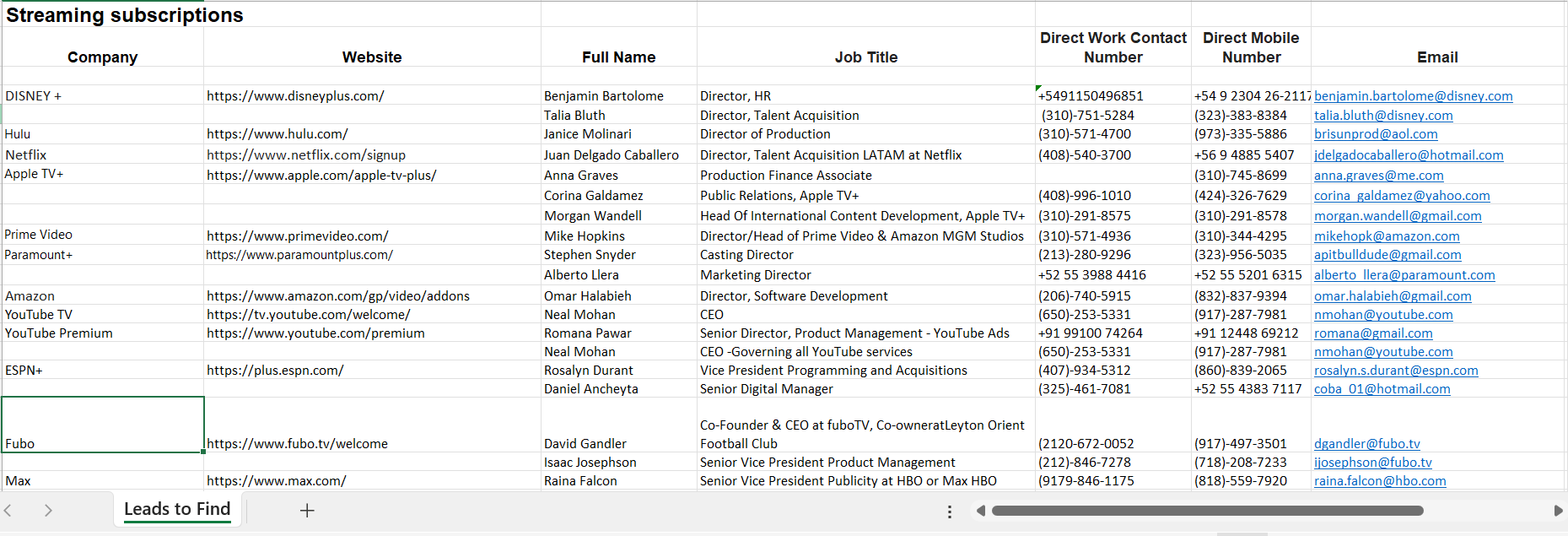Image resolution: width=1568 pixels, height=536 pixels.
Task: Select phone number (310)-751-5284
Action: (1113, 116)
